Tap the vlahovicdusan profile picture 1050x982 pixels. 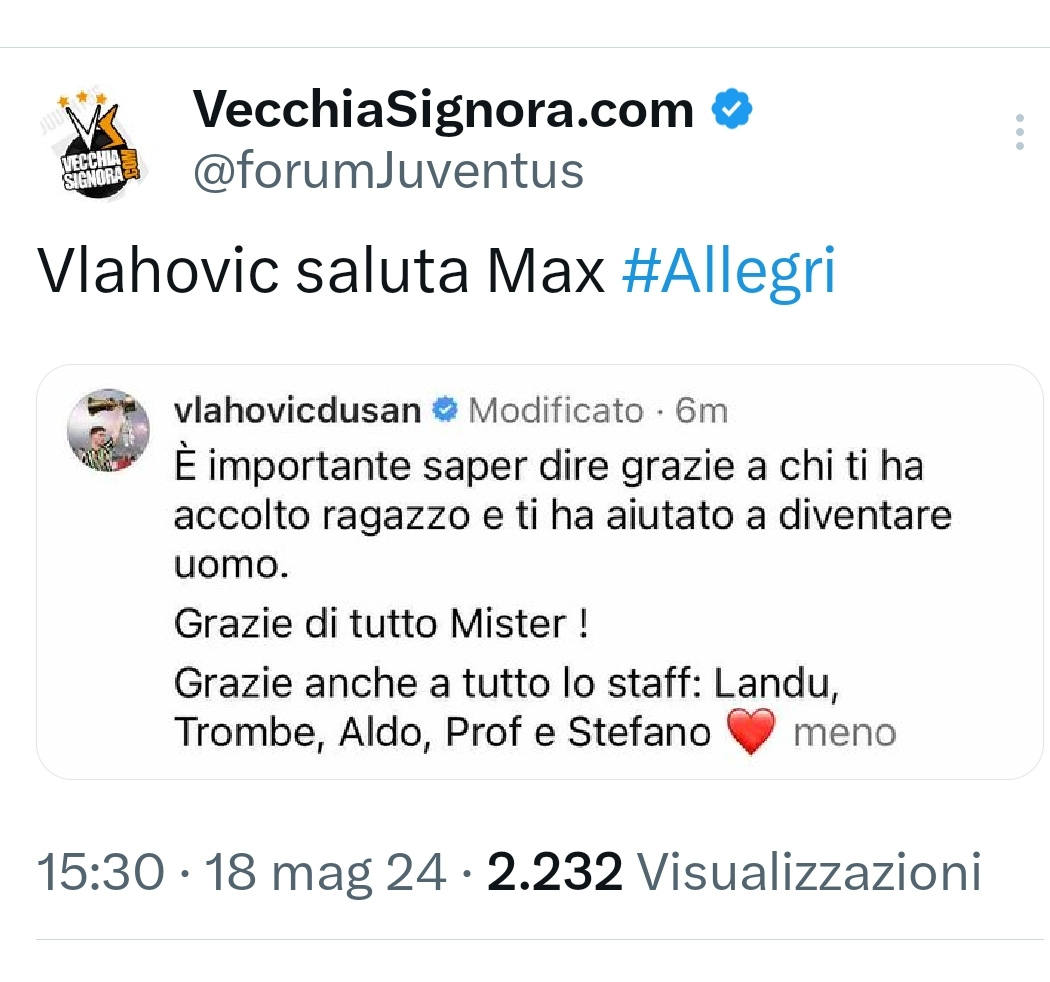click(x=107, y=430)
